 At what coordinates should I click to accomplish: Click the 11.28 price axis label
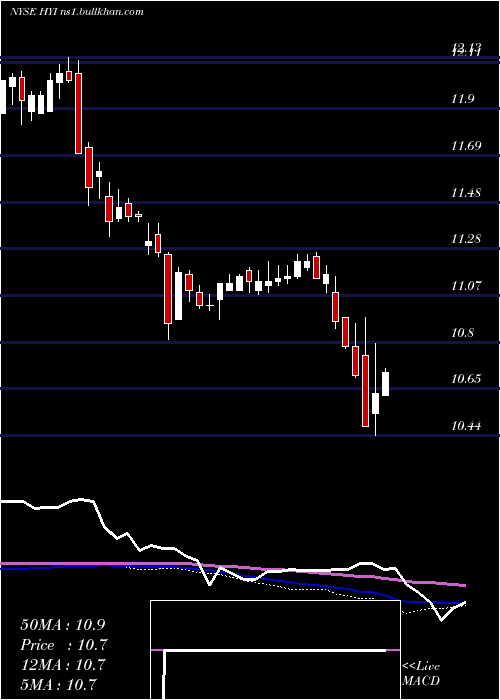click(x=466, y=239)
